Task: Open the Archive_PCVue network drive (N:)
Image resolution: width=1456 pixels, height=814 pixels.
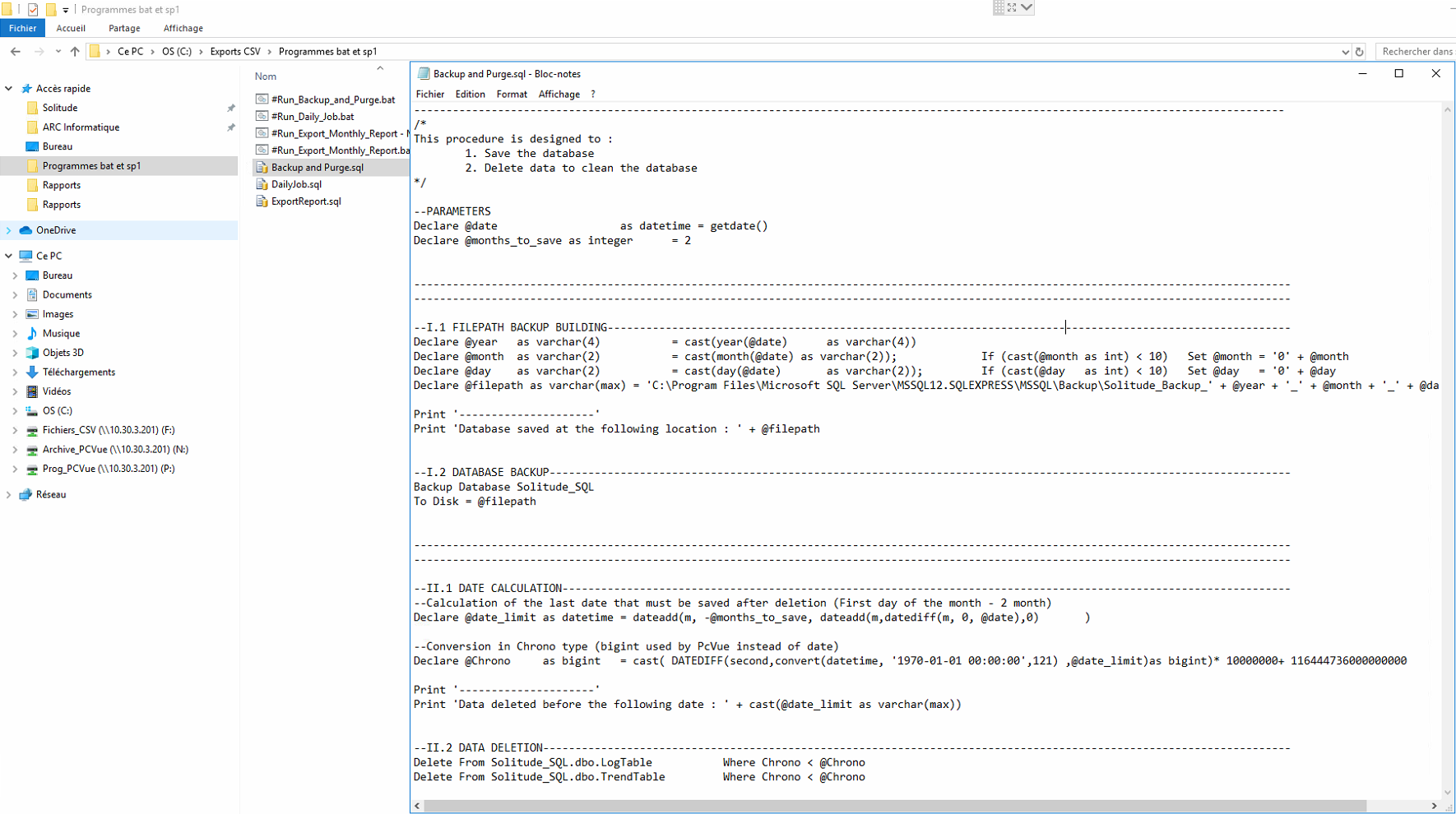Action: (x=114, y=449)
